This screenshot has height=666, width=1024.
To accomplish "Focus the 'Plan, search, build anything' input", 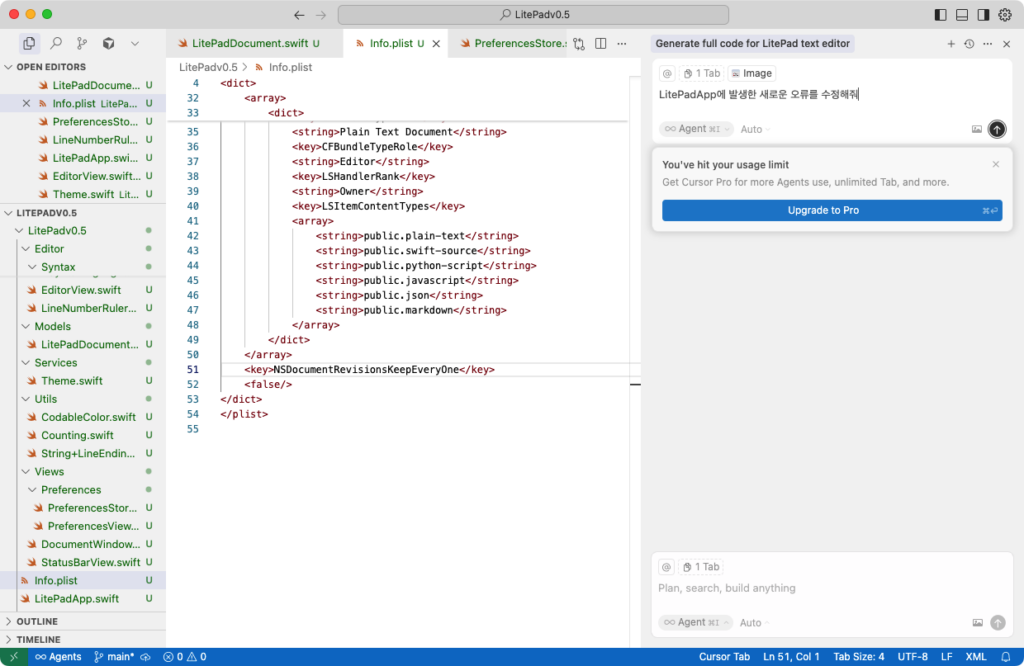I will point(831,588).
